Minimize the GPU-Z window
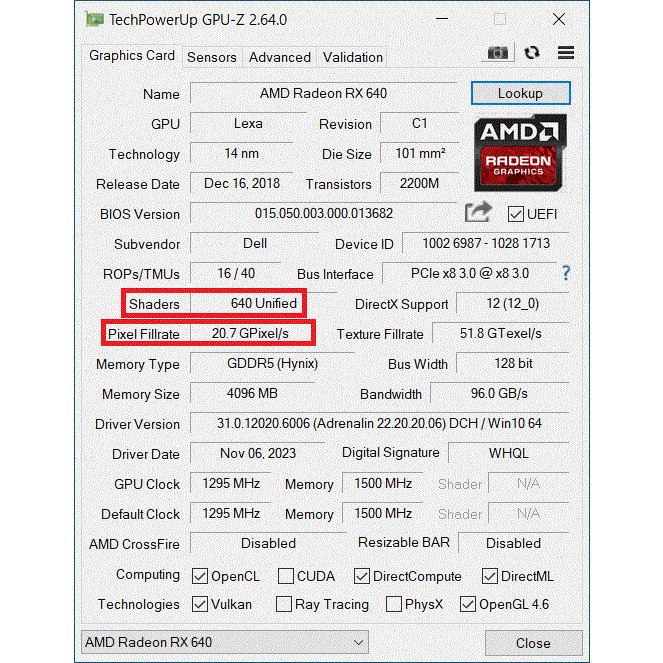 coord(442,19)
